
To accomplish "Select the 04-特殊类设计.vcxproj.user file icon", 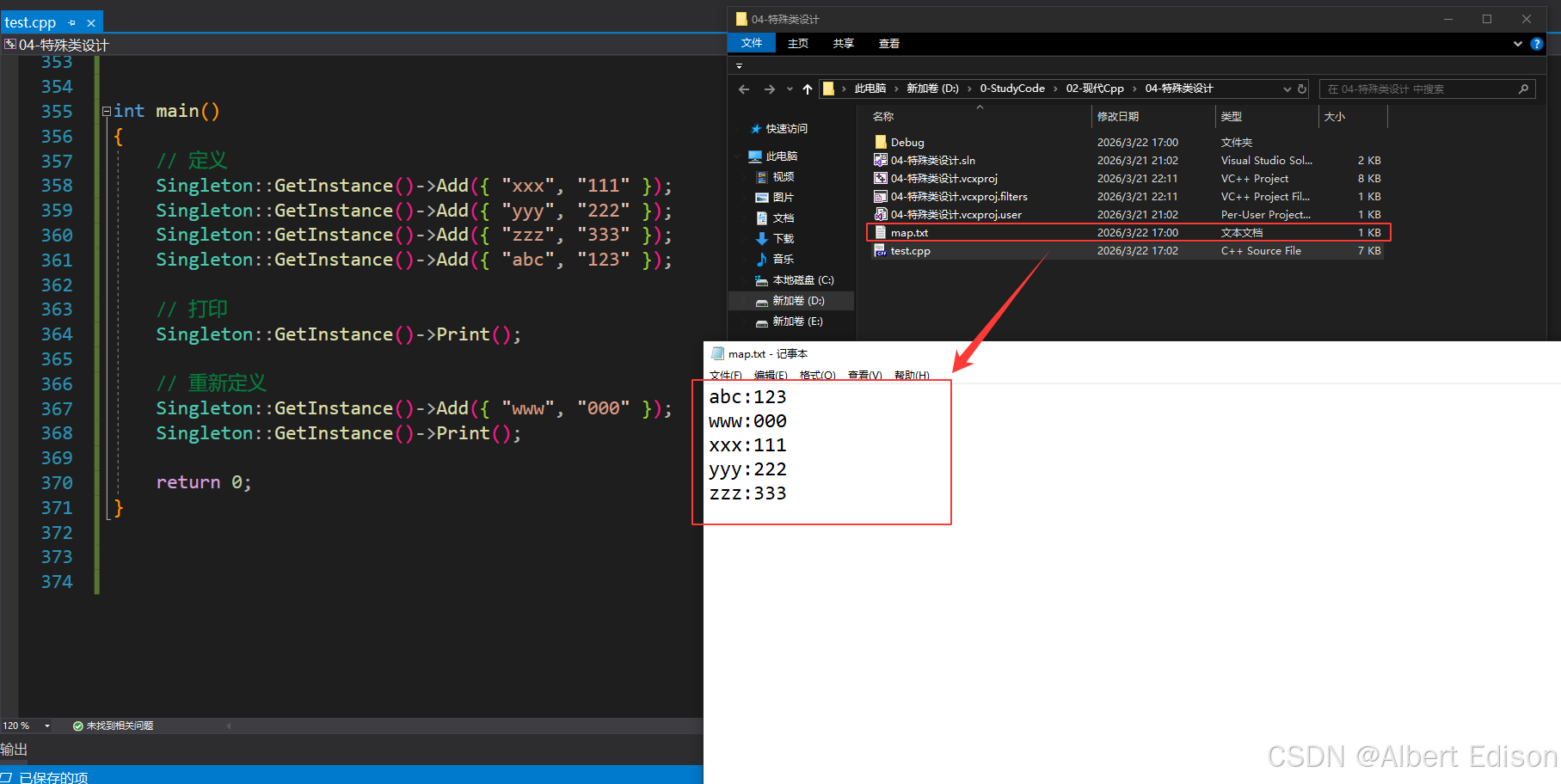I will [881, 214].
